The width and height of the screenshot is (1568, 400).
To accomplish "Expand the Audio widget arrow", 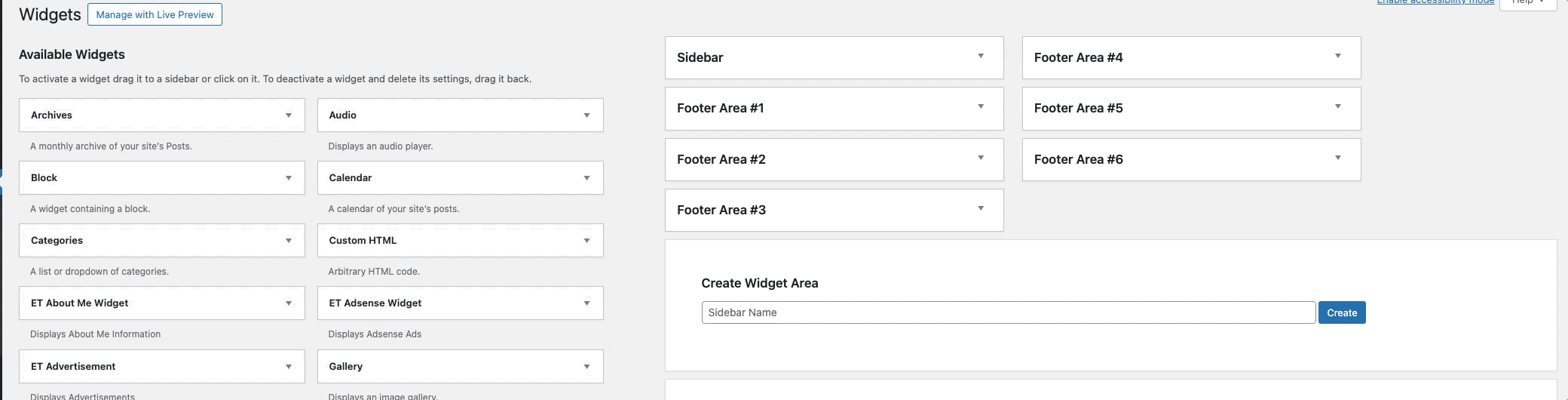I will point(586,115).
